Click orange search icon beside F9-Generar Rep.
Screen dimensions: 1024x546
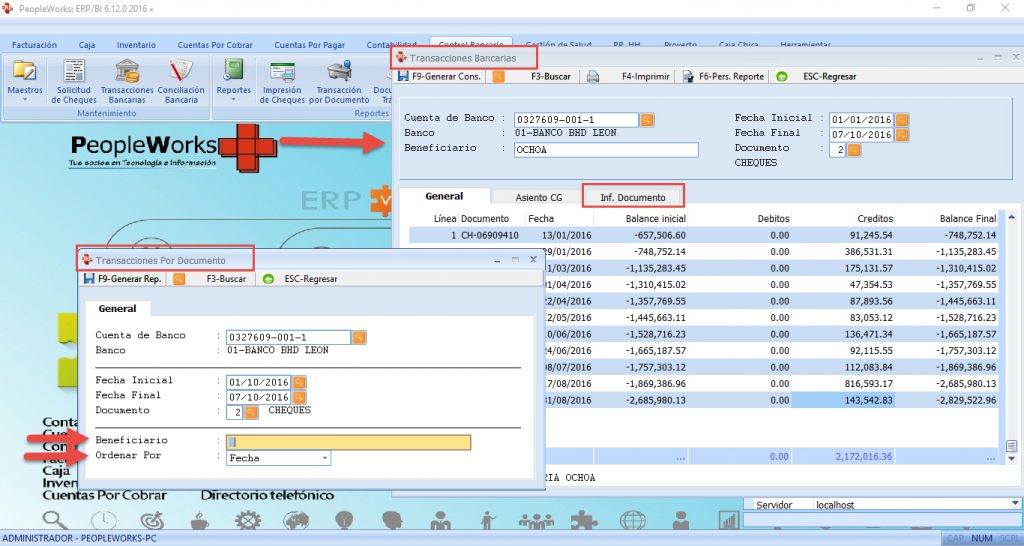coord(179,279)
